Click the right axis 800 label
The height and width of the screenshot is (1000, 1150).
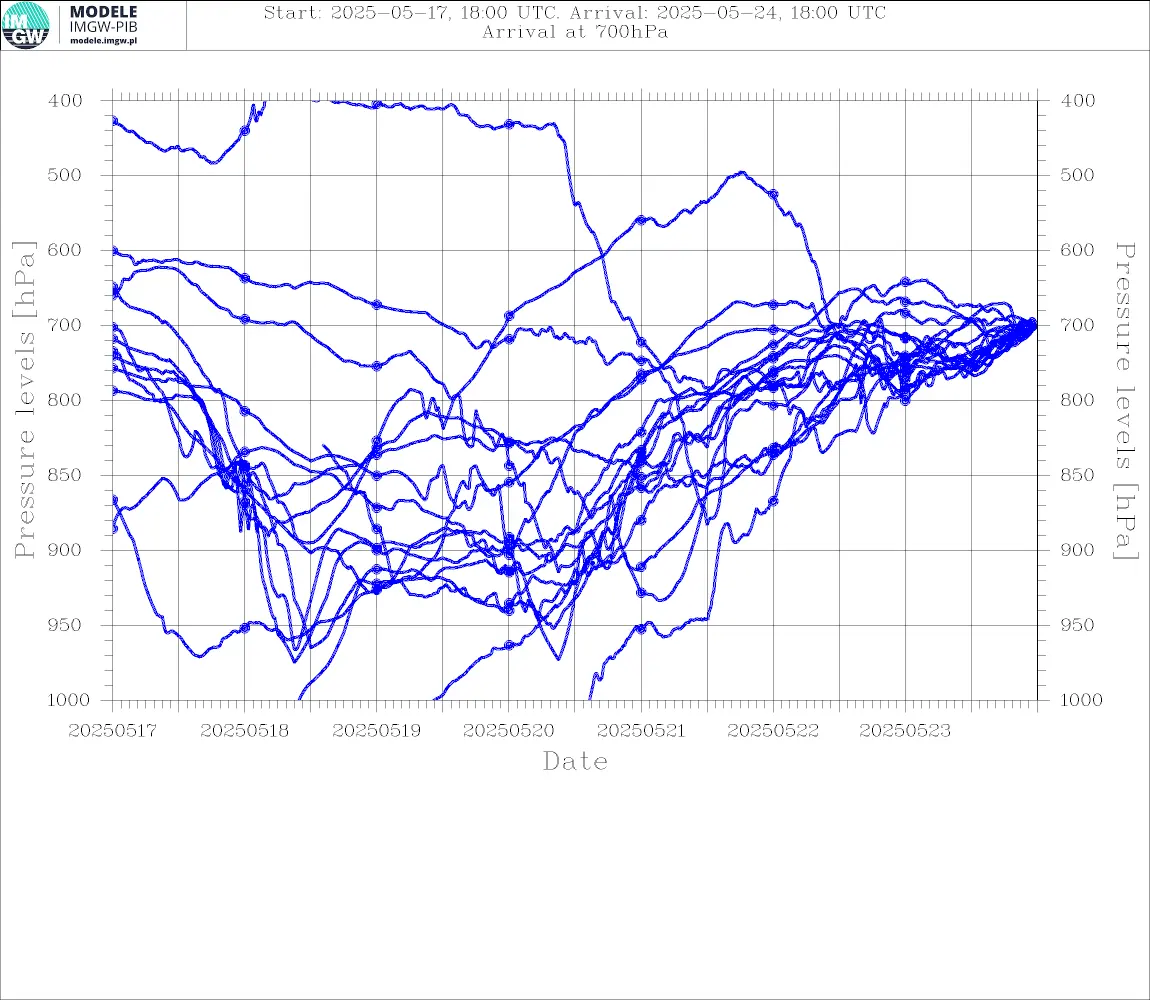1078,400
